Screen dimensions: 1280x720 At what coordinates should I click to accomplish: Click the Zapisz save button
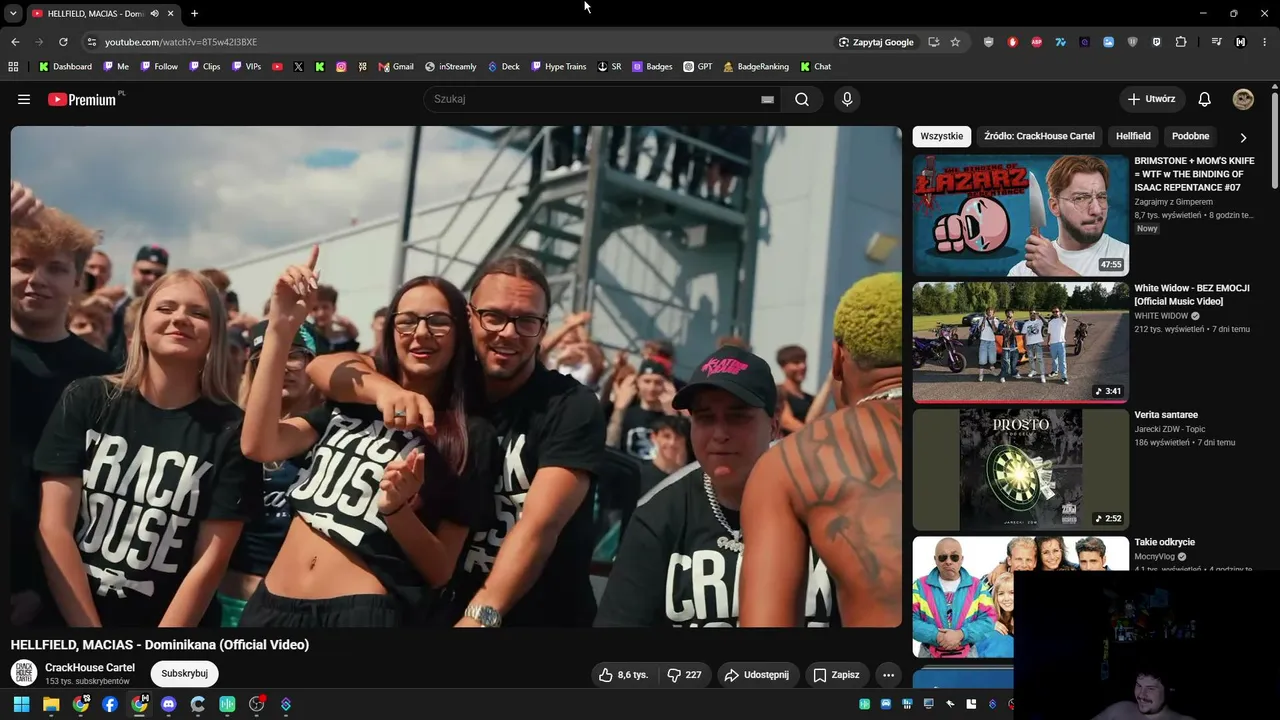coord(836,675)
